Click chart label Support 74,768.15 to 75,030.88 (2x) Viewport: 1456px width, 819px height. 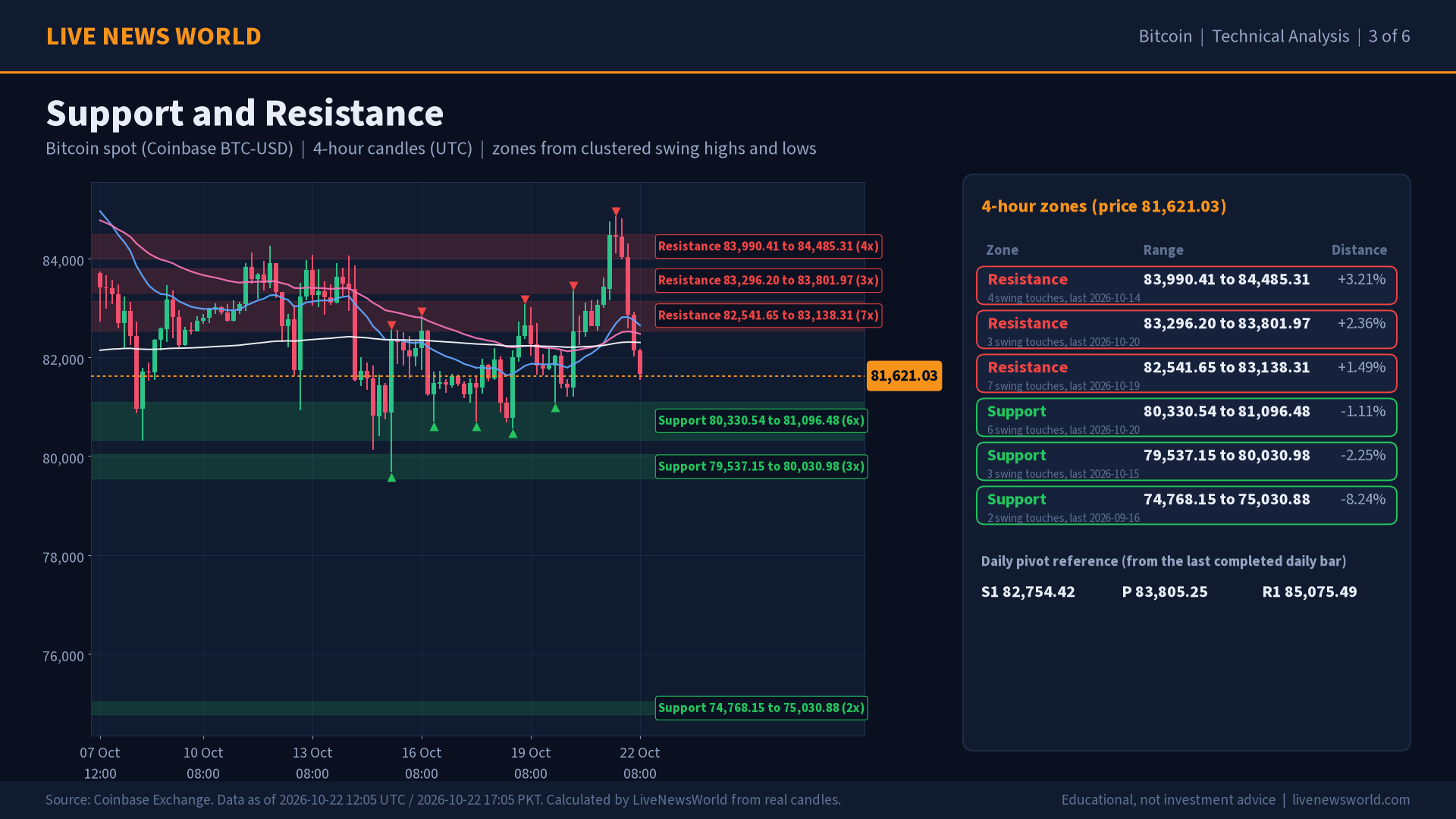click(x=761, y=708)
